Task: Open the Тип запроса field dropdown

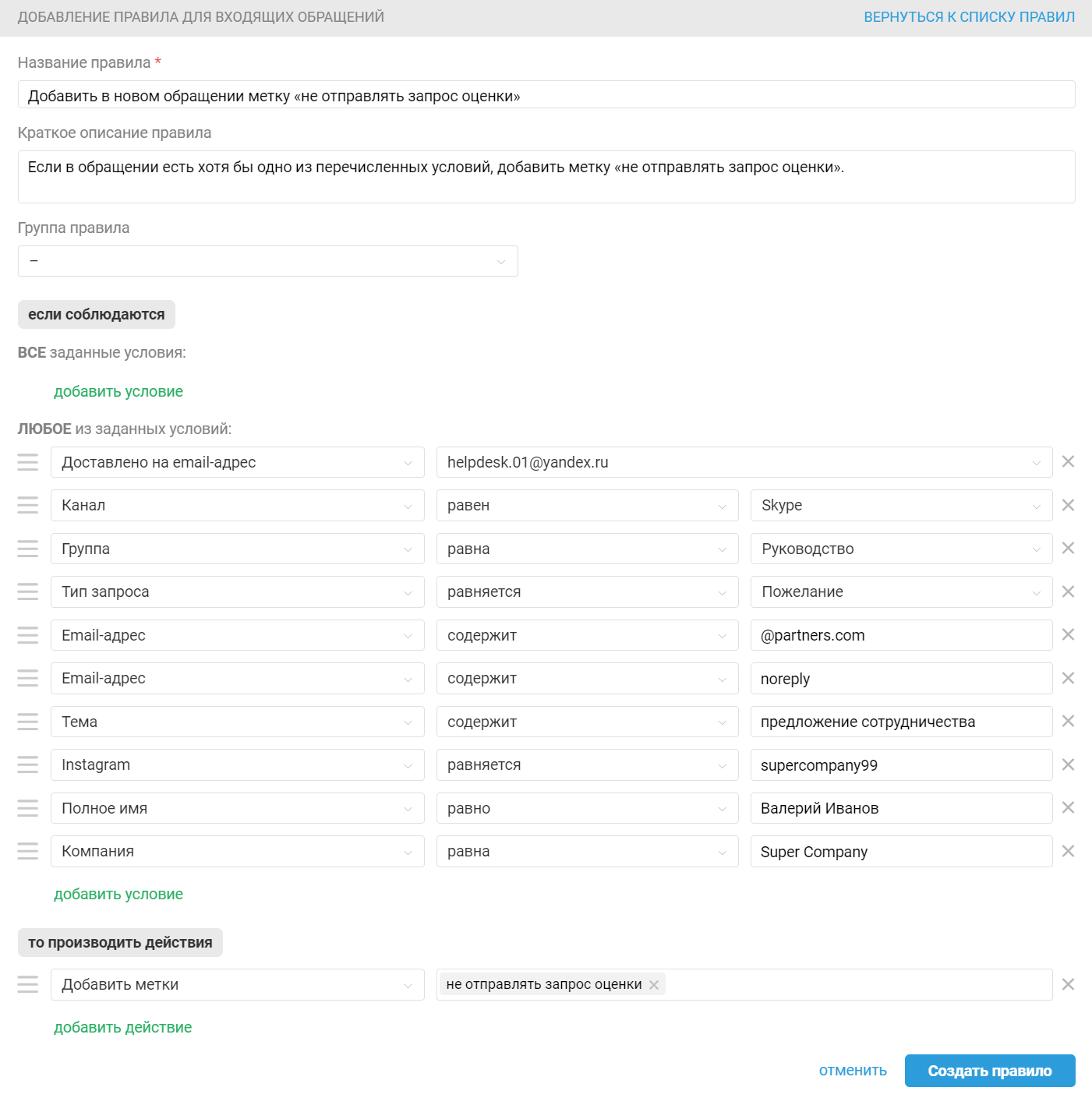Action: [x=237, y=591]
